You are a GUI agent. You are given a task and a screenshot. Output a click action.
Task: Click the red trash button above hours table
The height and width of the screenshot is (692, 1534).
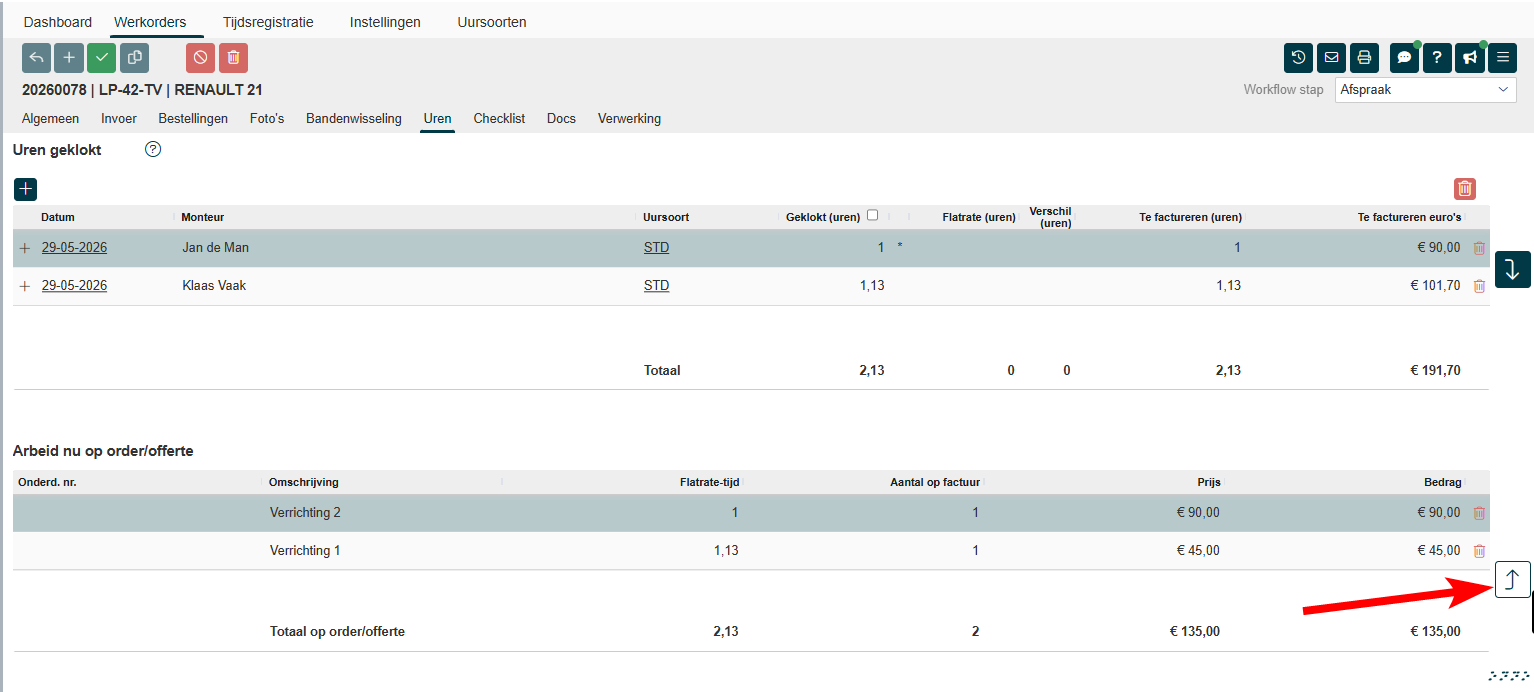coord(1465,188)
